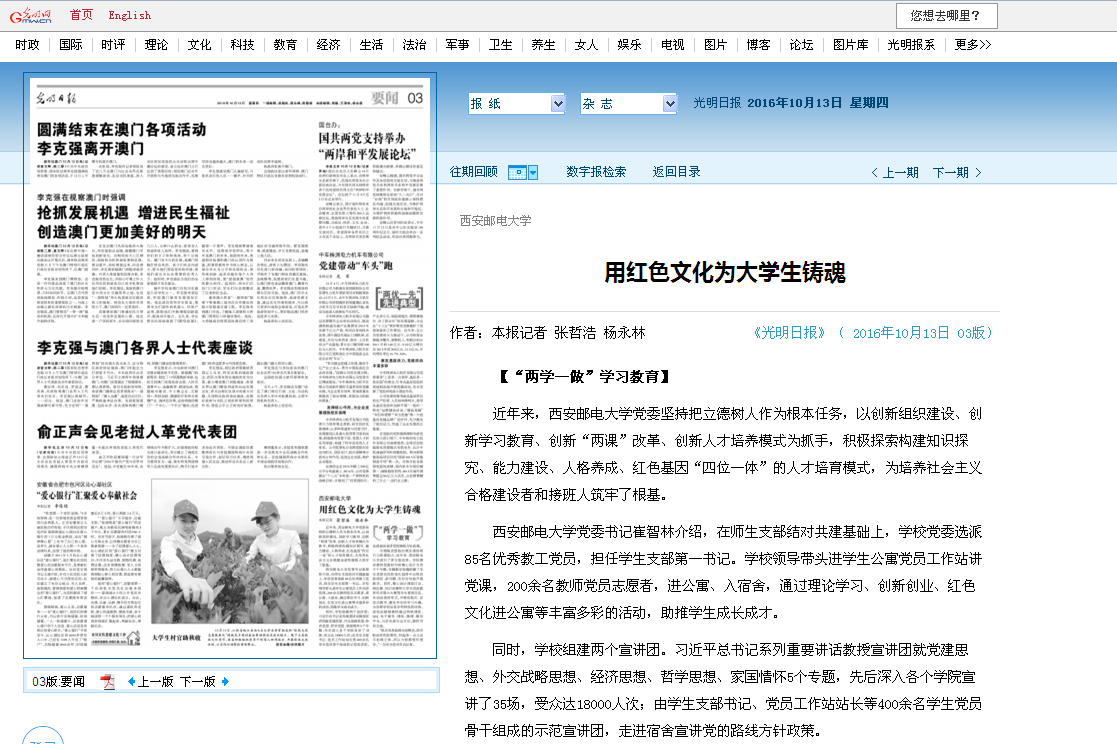Click the right arrow after 下一版
Image resolution: width=1117 pixels, height=744 pixels.
[x=225, y=682]
